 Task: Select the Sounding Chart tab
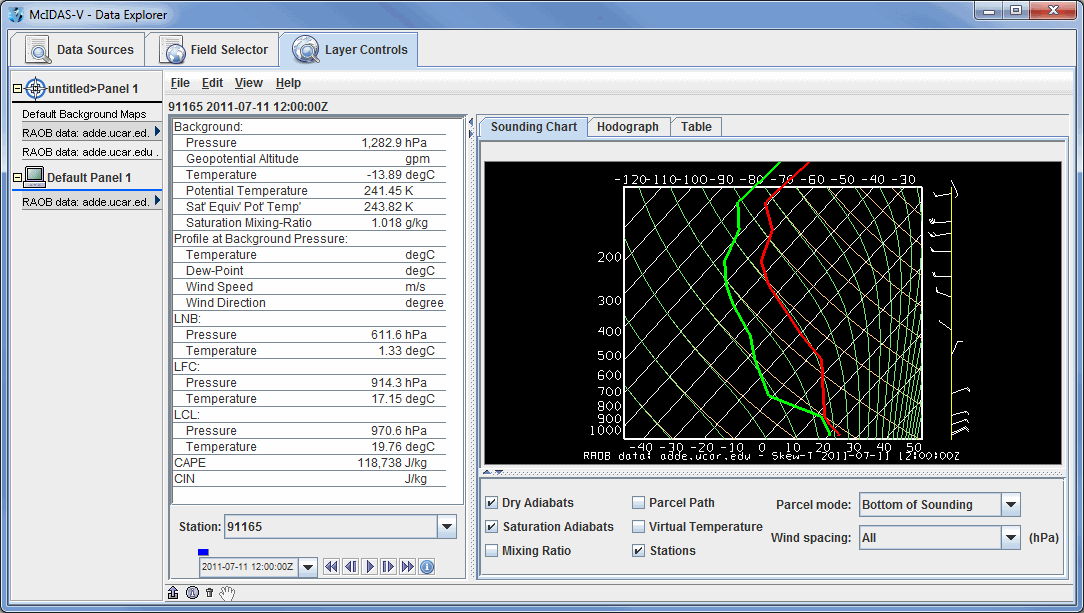(533, 126)
